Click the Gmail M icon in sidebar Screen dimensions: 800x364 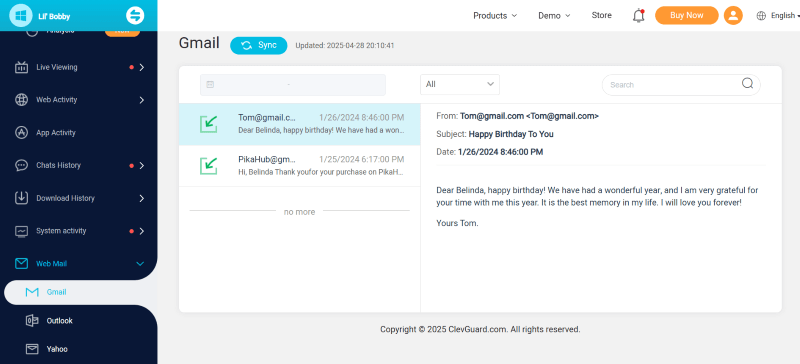(32, 292)
